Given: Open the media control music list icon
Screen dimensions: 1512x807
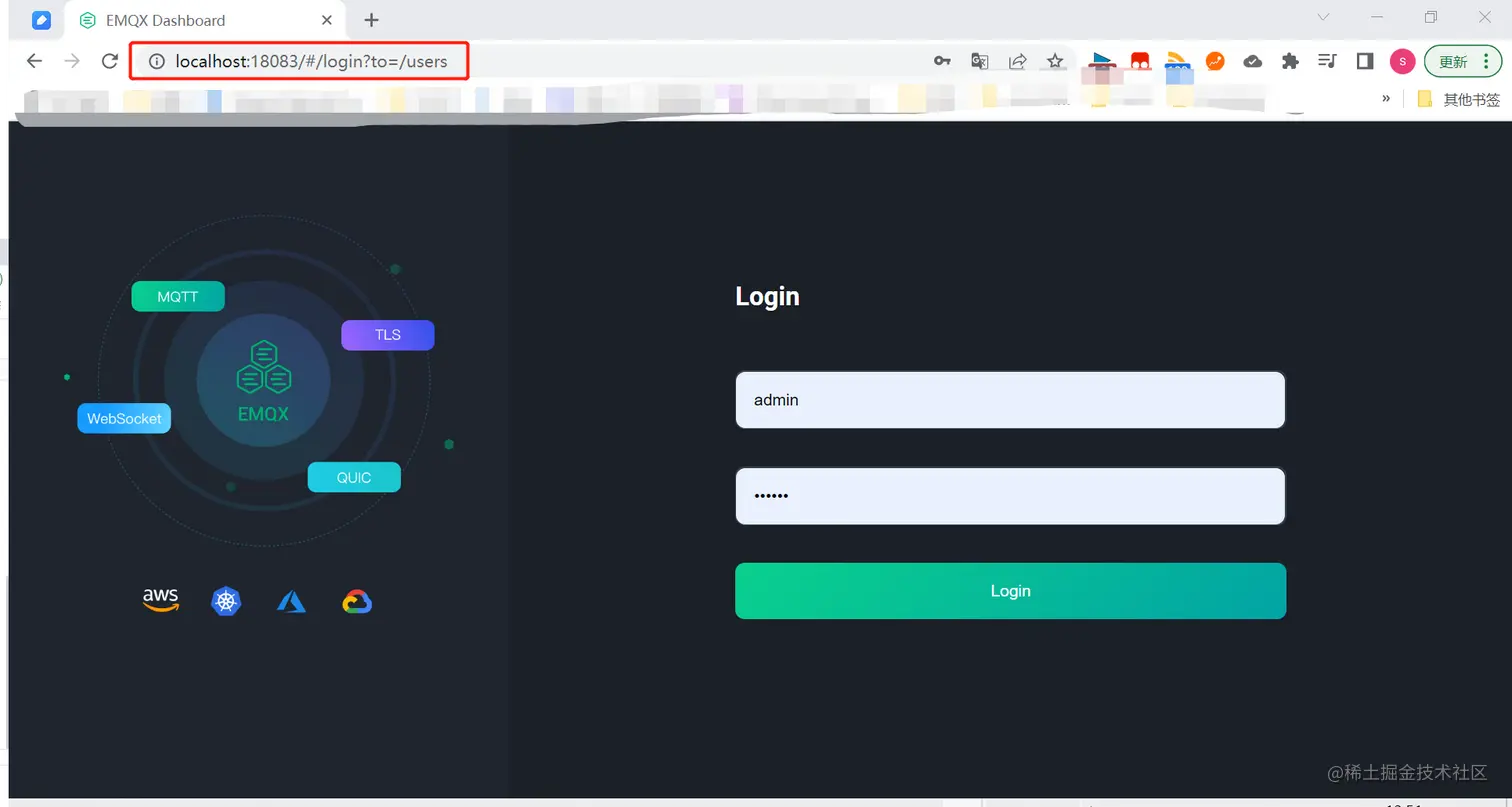Looking at the screenshot, I should (x=1327, y=61).
